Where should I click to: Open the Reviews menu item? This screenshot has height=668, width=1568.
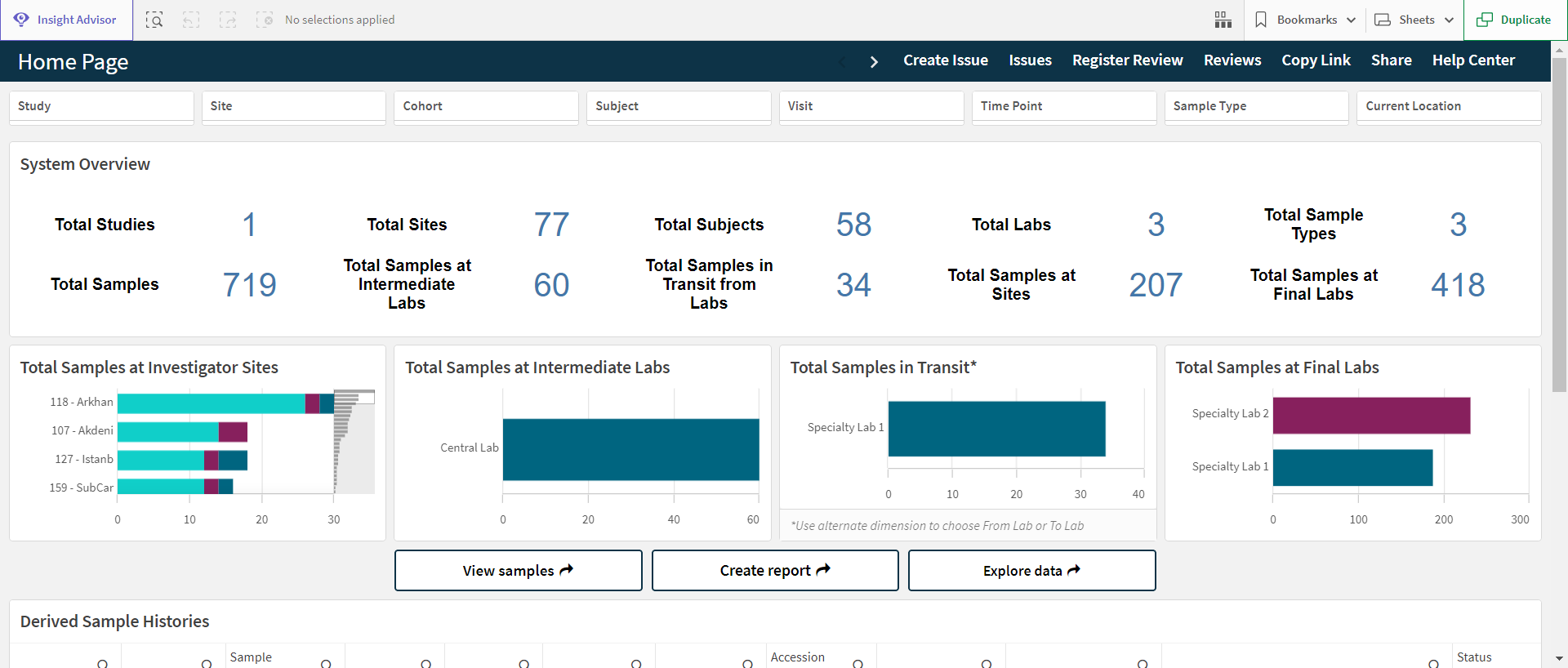(1232, 60)
